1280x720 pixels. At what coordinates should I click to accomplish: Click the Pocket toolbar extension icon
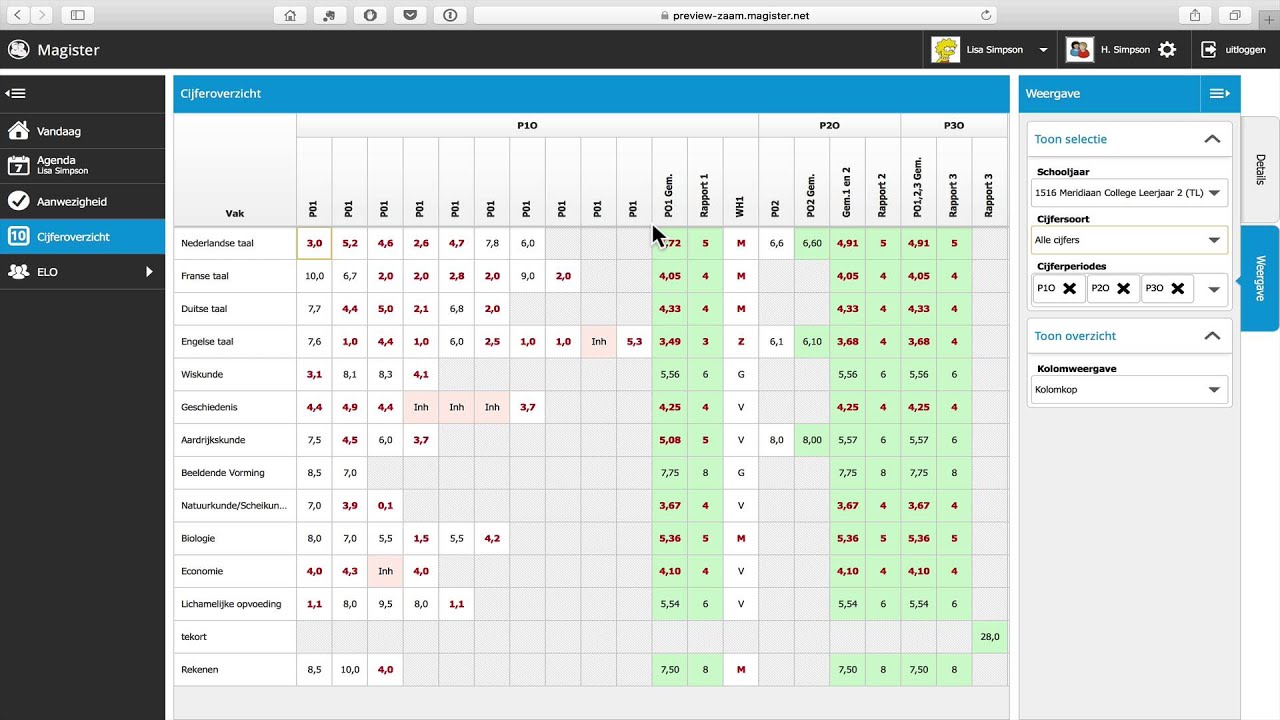pyautogui.click(x=410, y=15)
